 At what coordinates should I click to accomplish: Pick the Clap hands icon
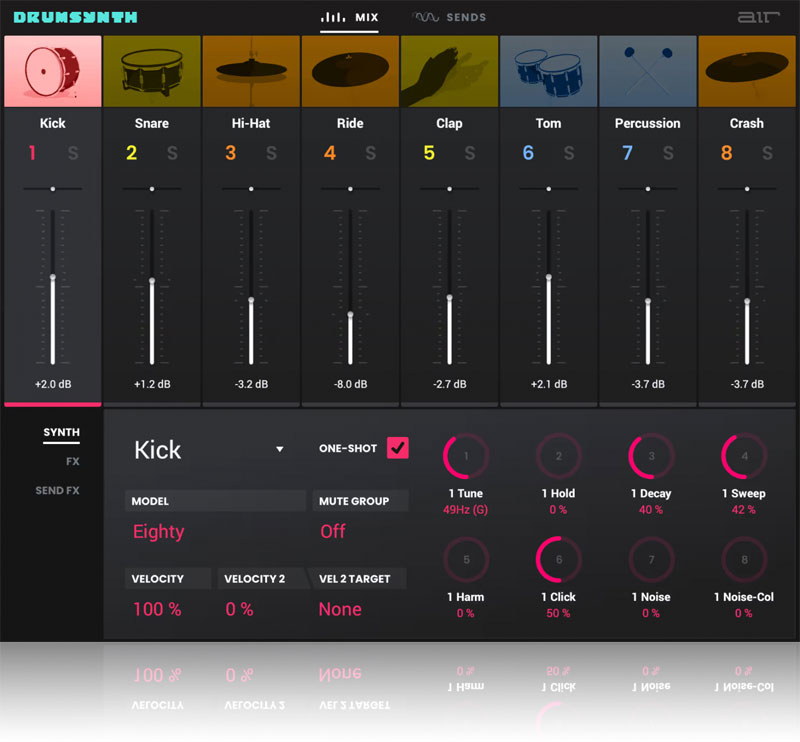pyautogui.click(x=449, y=71)
